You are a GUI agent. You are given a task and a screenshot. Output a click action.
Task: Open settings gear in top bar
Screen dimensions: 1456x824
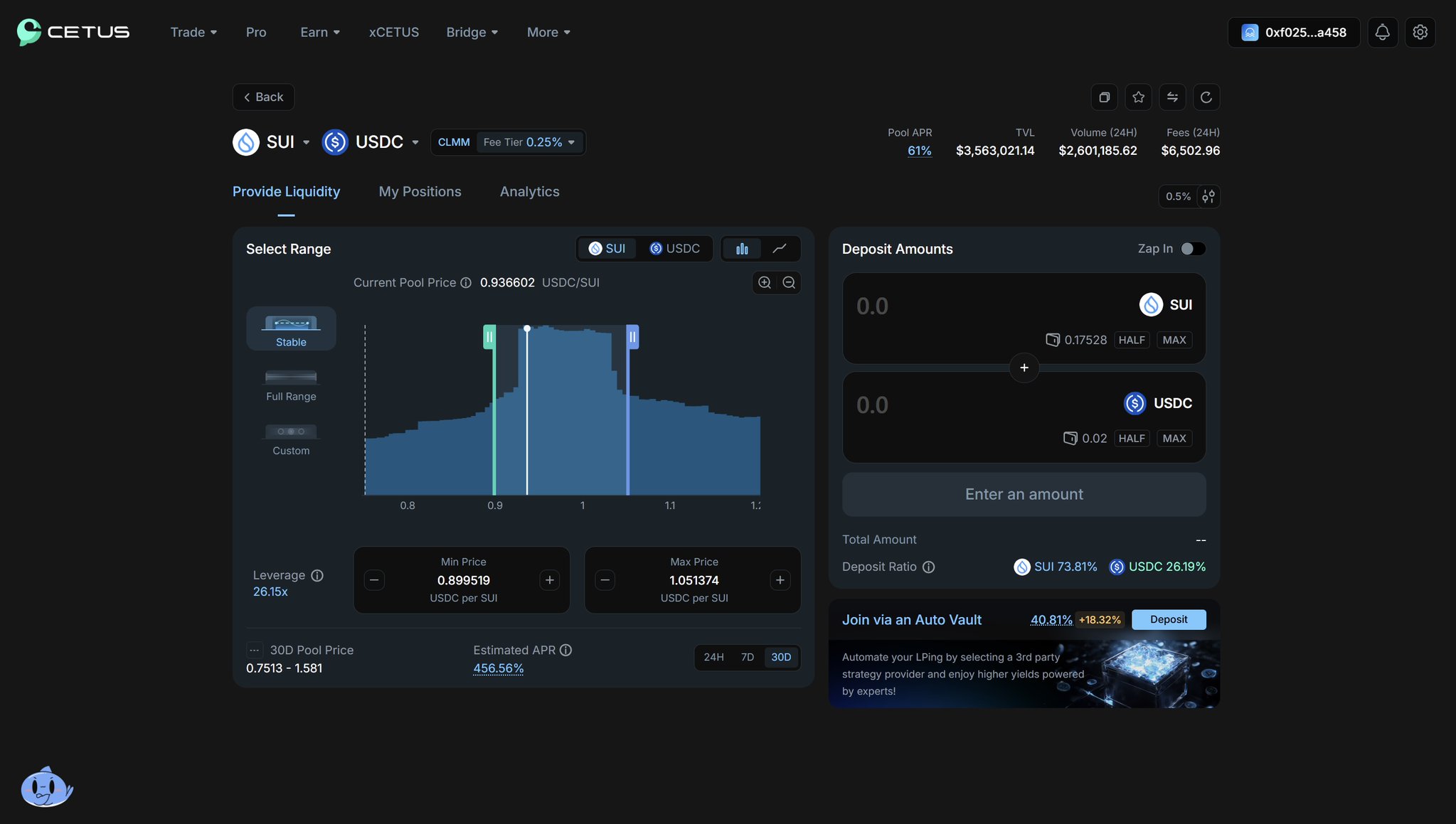(1420, 32)
